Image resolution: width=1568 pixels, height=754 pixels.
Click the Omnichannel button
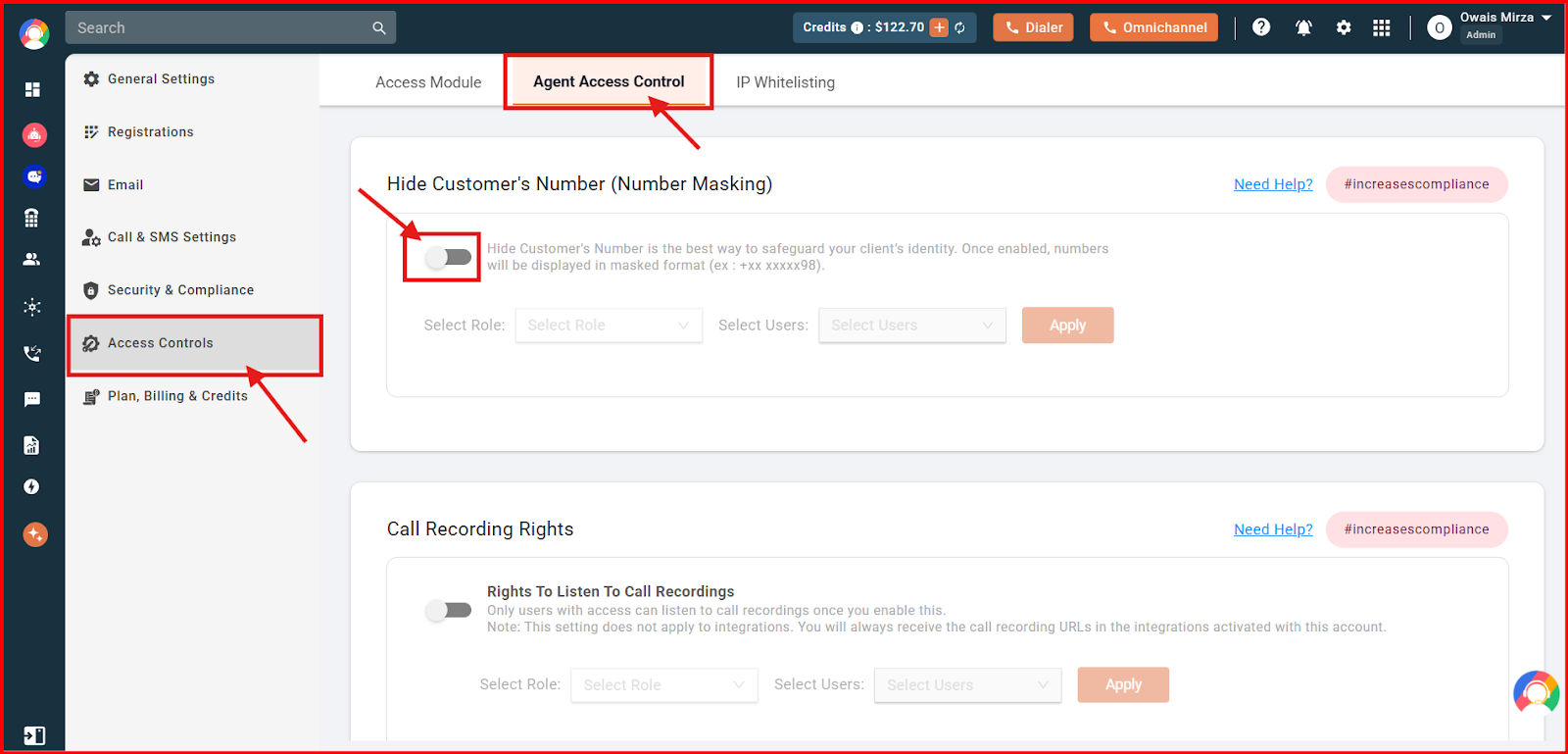[x=1153, y=27]
